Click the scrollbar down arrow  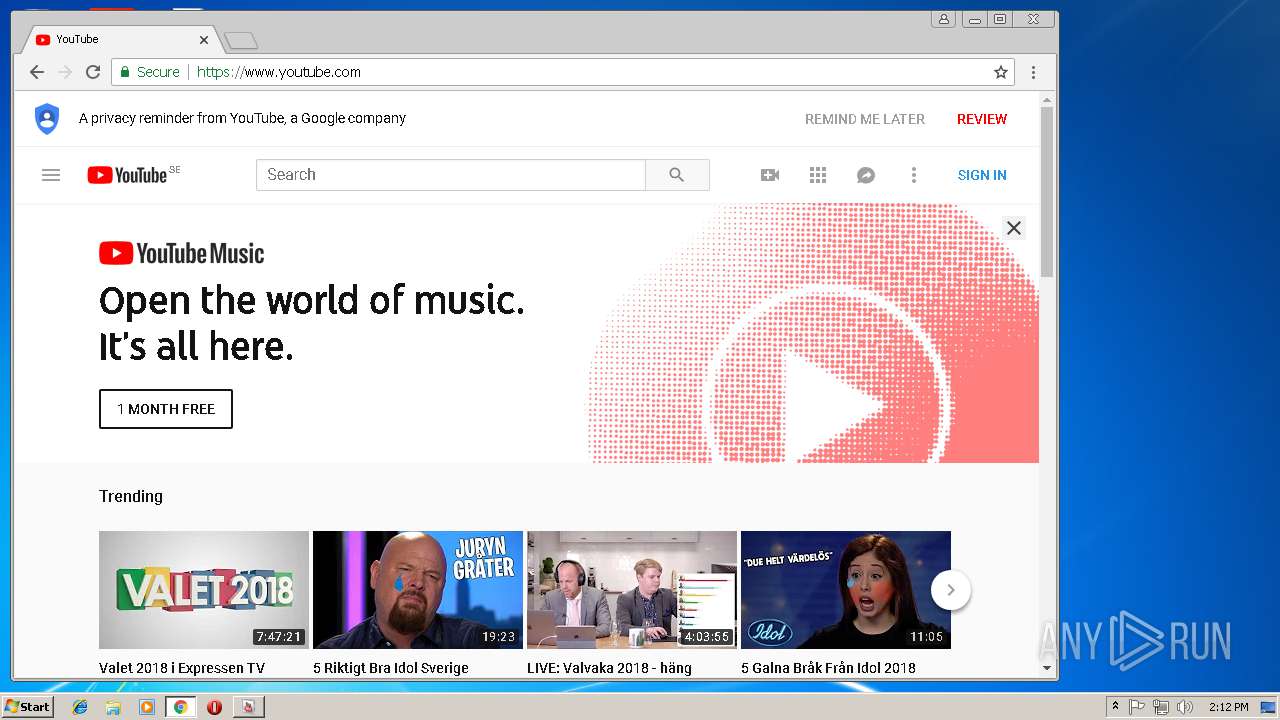1047,668
